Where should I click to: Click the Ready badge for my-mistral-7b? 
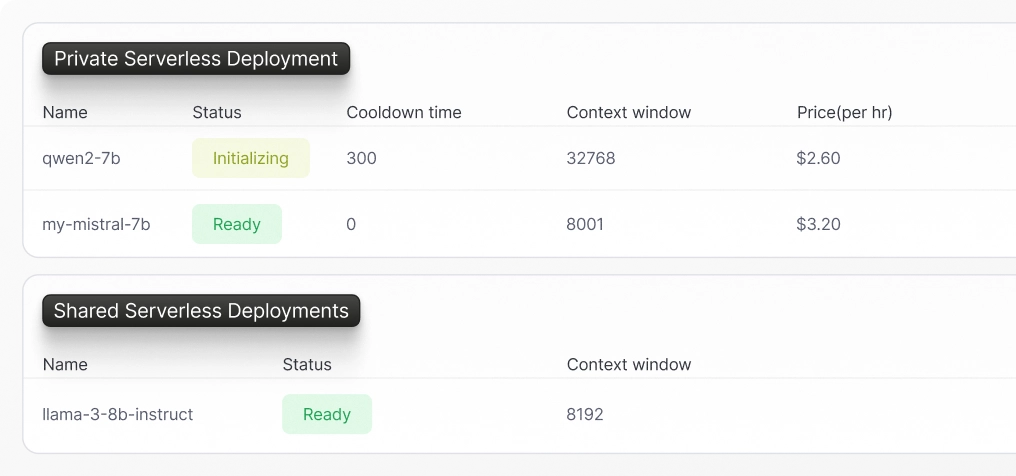tap(237, 224)
